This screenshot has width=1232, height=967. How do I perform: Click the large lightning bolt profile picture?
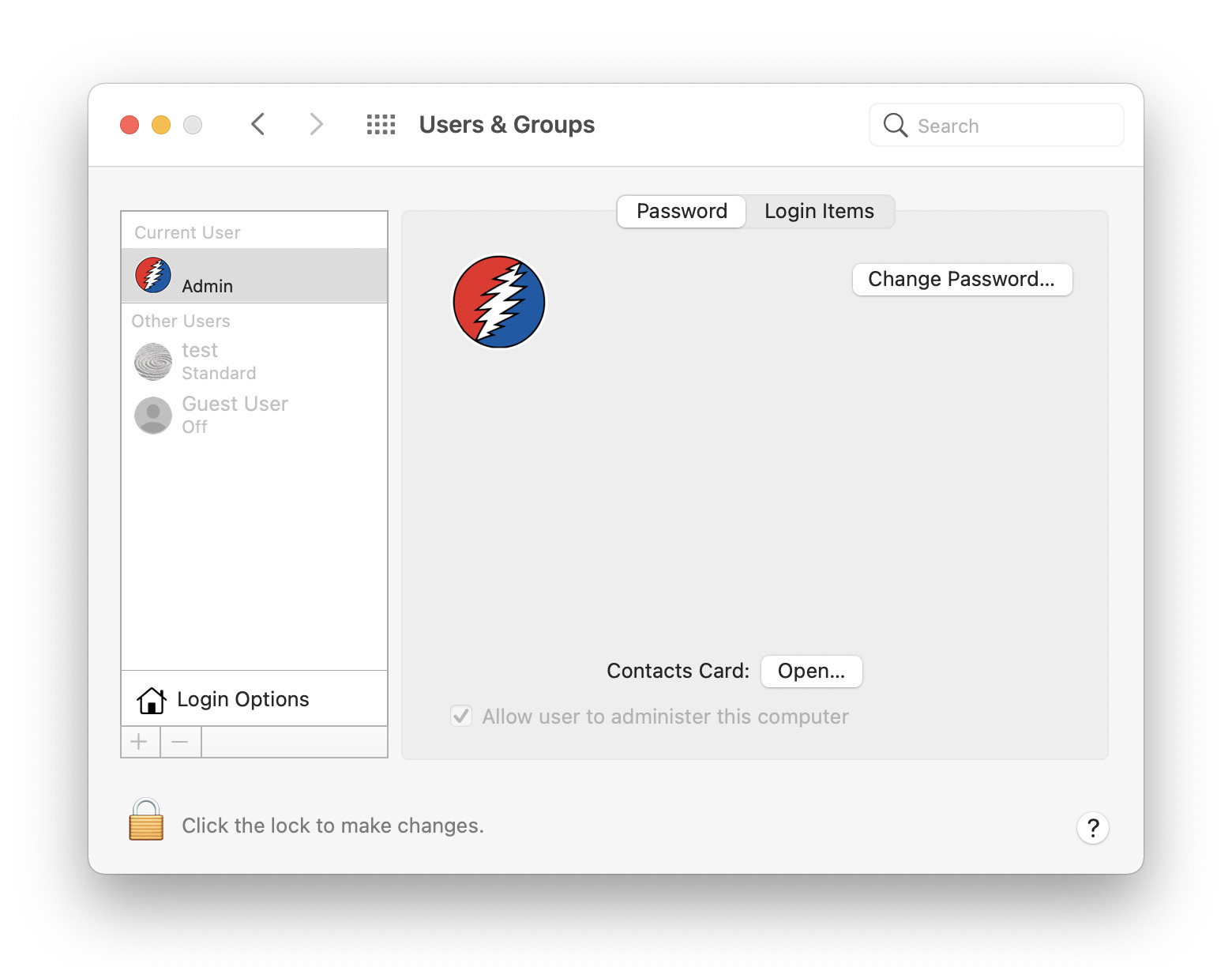pos(499,302)
